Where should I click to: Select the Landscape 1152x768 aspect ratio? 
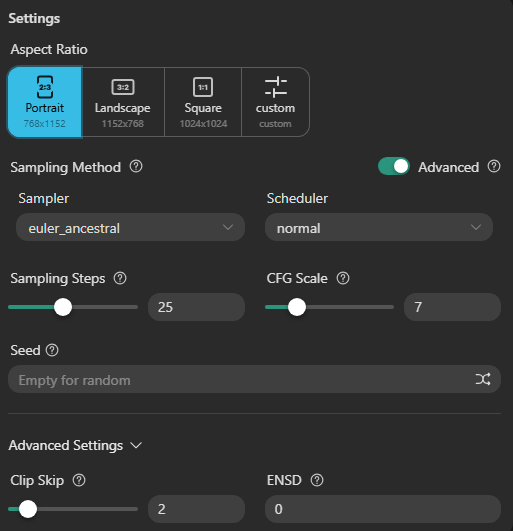click(123, 102)
